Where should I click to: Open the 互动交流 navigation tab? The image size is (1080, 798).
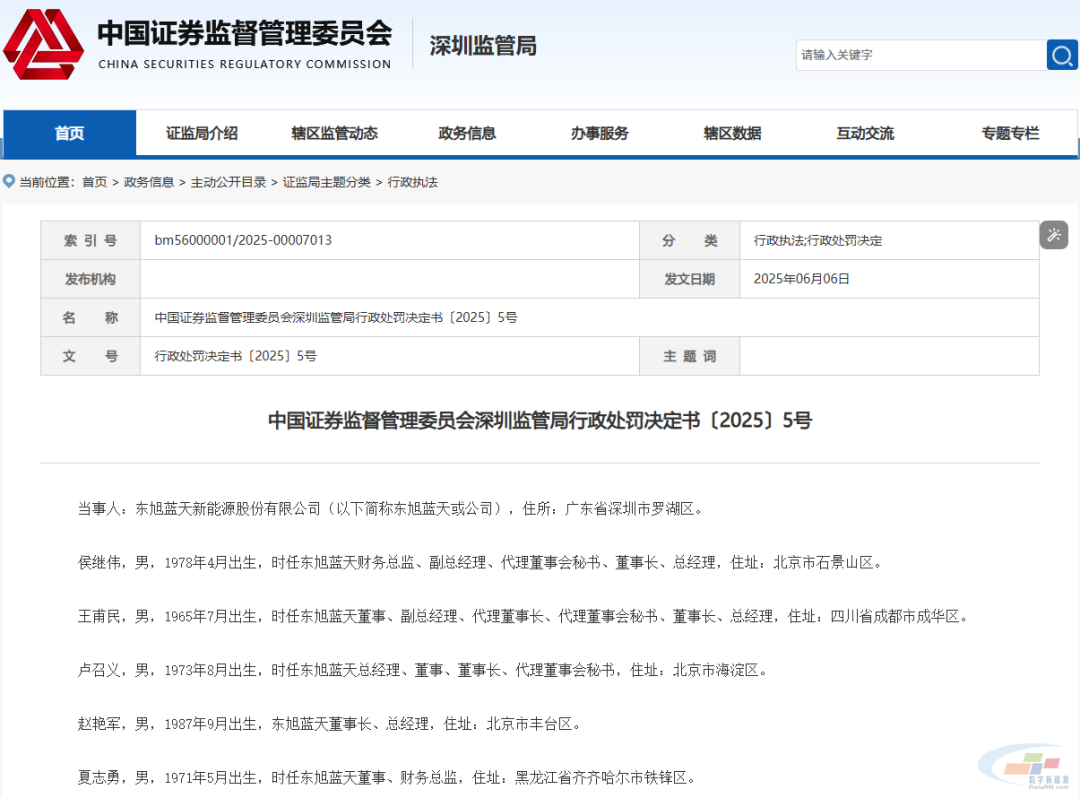click(x=865, y=133)
